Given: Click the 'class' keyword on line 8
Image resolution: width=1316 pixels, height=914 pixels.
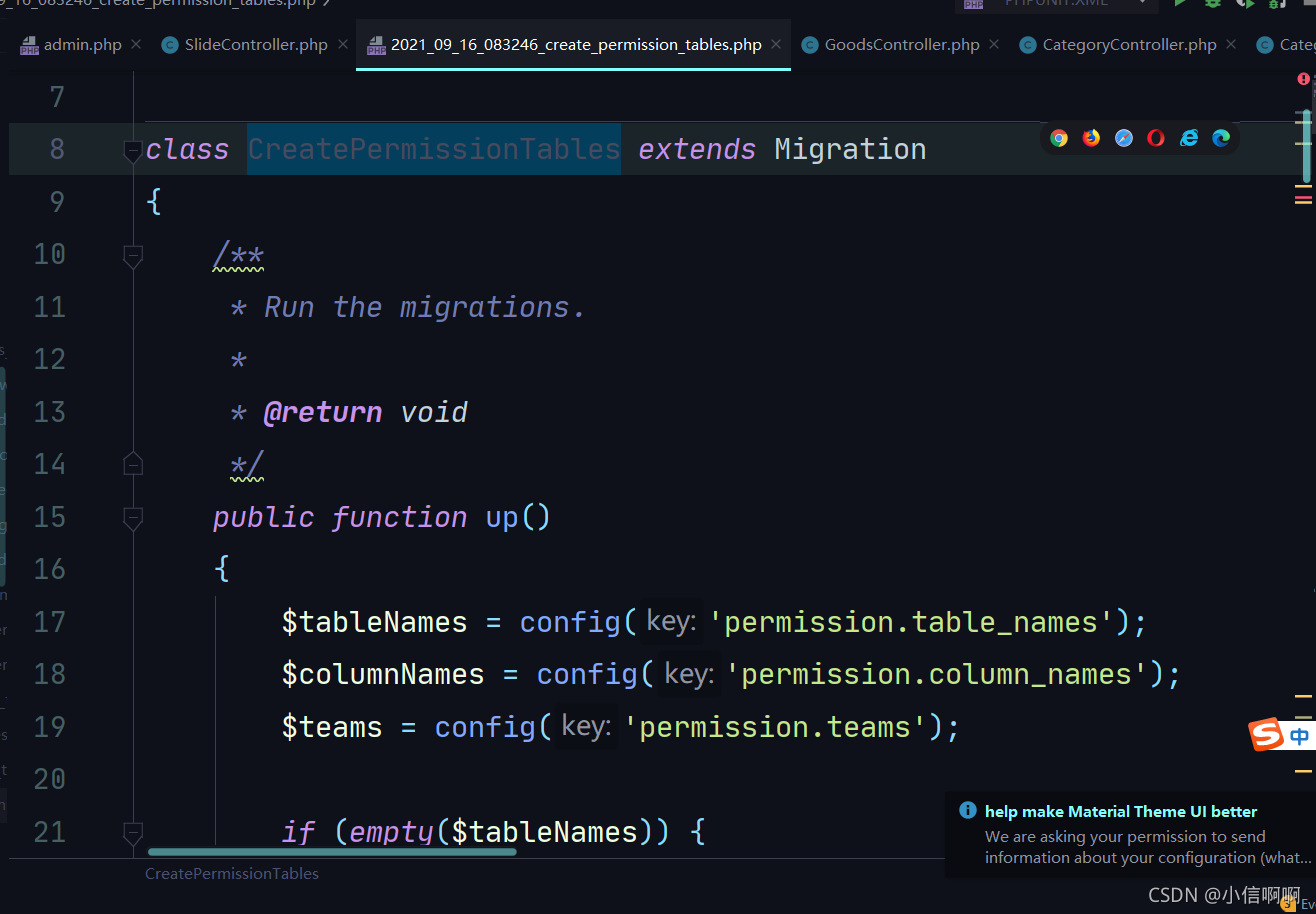Looking at the screenshot, I should click(x=187, y=149).
